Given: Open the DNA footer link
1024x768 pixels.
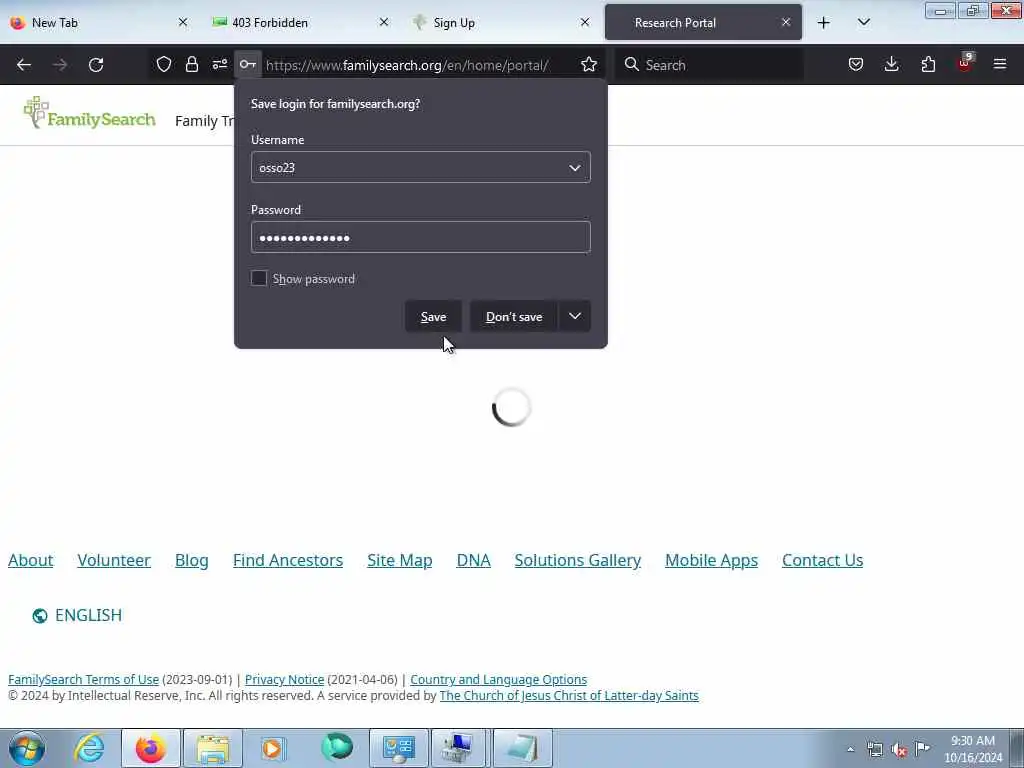Looking at the screenshot, I should [x=473, y=560].
